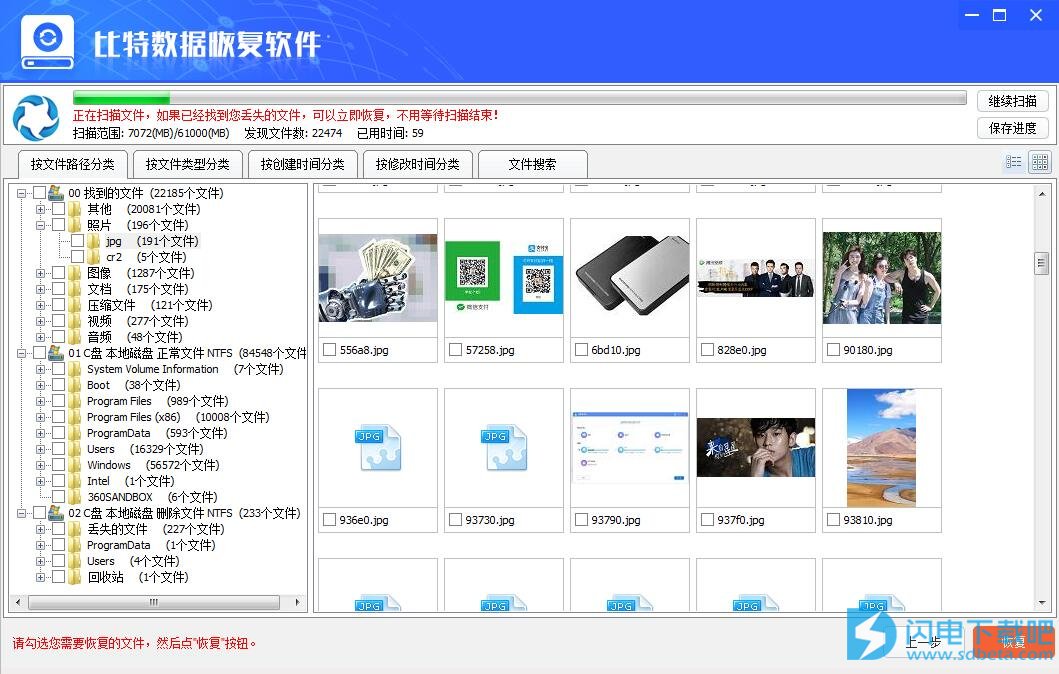Select the hard drive thumbnail 6bd10.jpg
Viewport: 1059px width, 674px height.
click(x=629, y=276)
